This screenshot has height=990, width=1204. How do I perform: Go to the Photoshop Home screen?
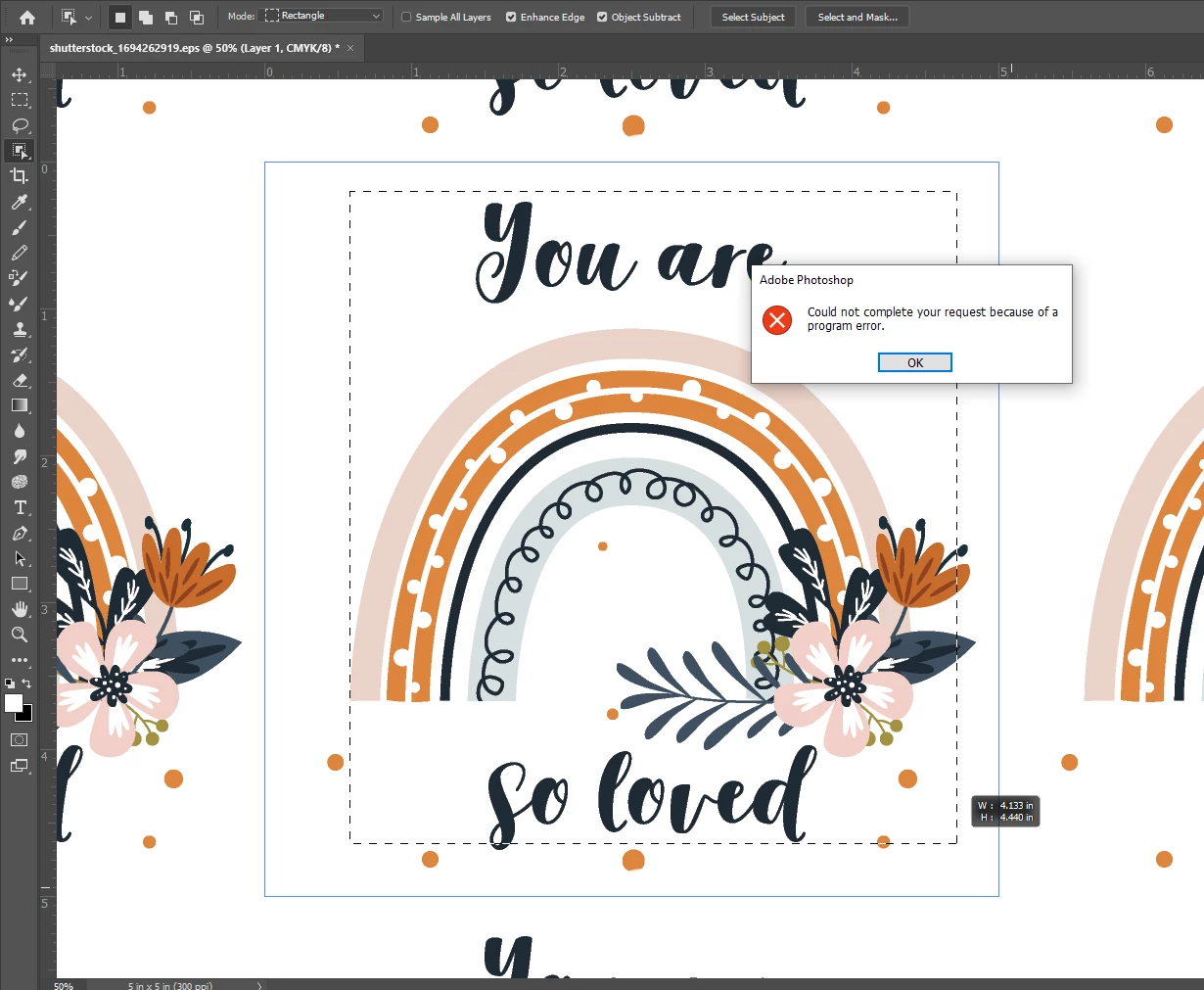[27, 17]
